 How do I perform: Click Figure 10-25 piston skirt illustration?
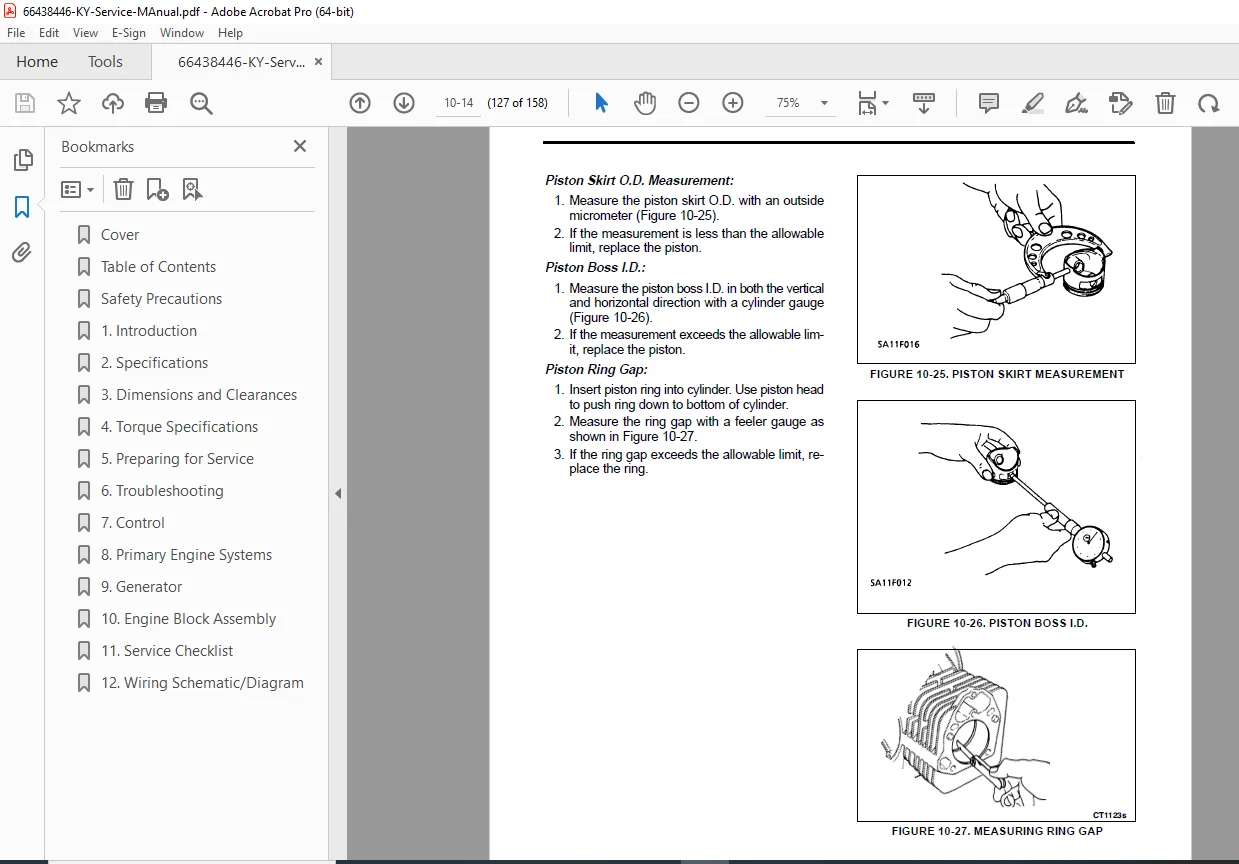pos(996,269)
